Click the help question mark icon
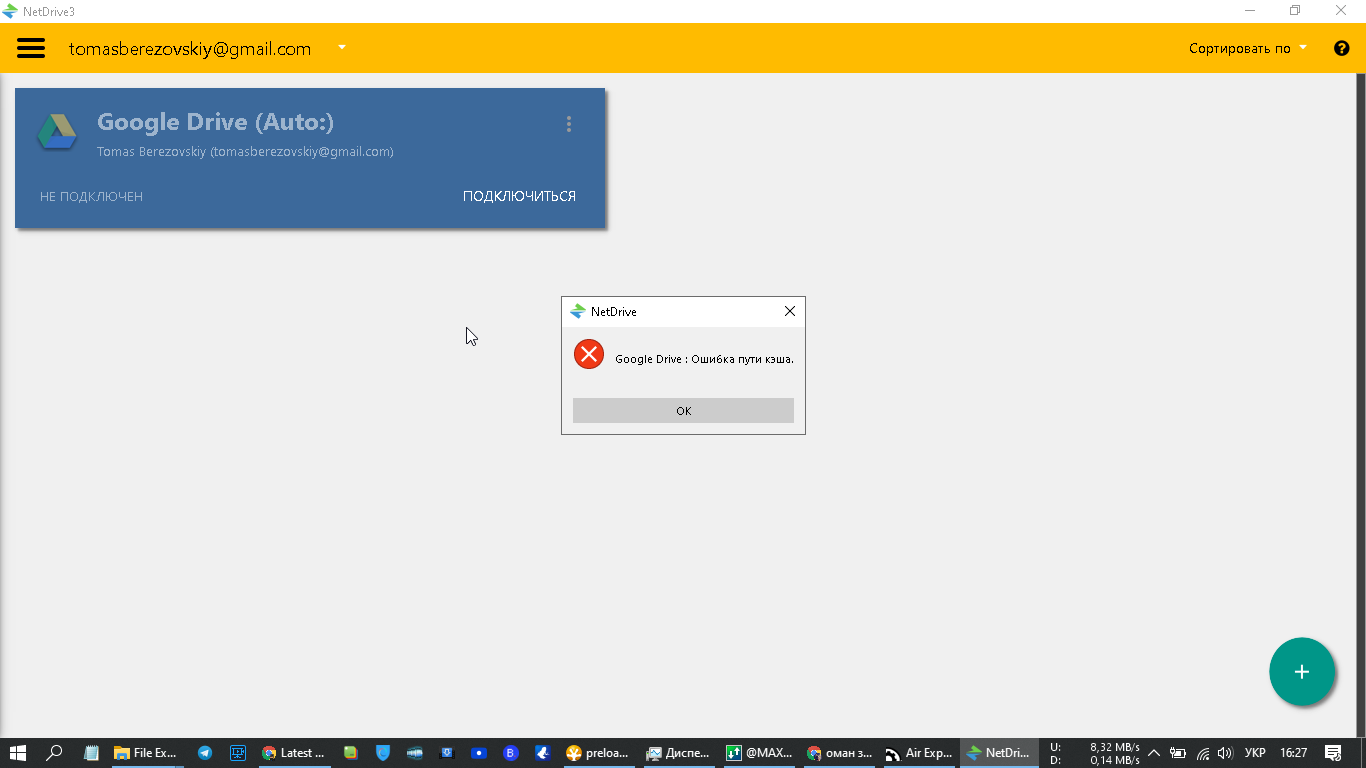 coord(1342,48)
